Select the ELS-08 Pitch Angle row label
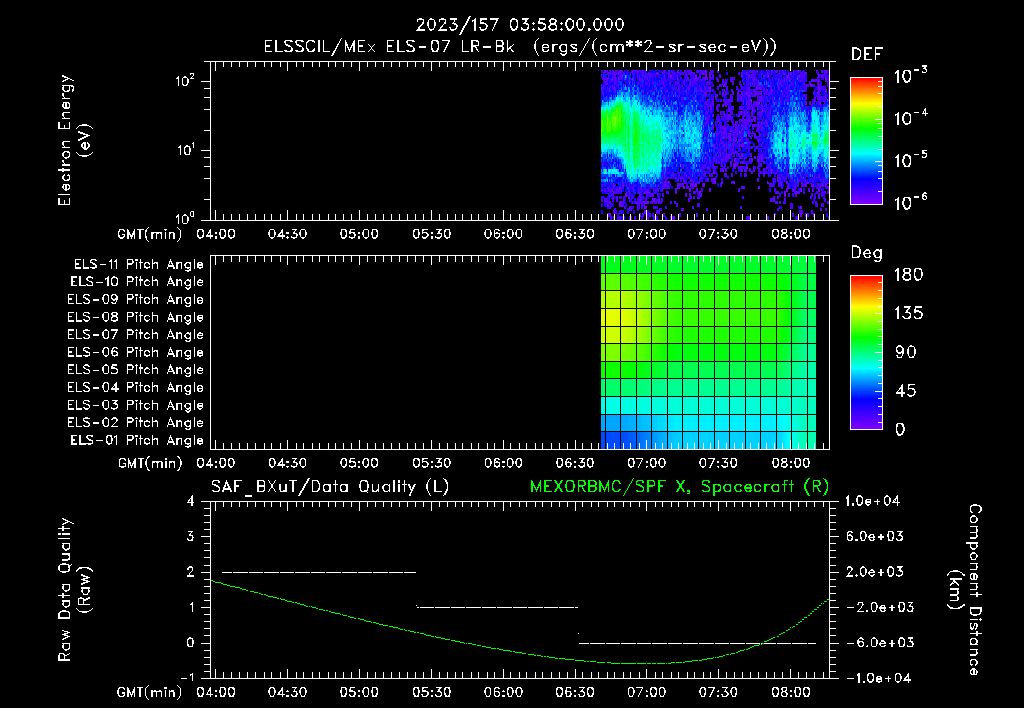The image size is (1024, 708). point(136,317)
